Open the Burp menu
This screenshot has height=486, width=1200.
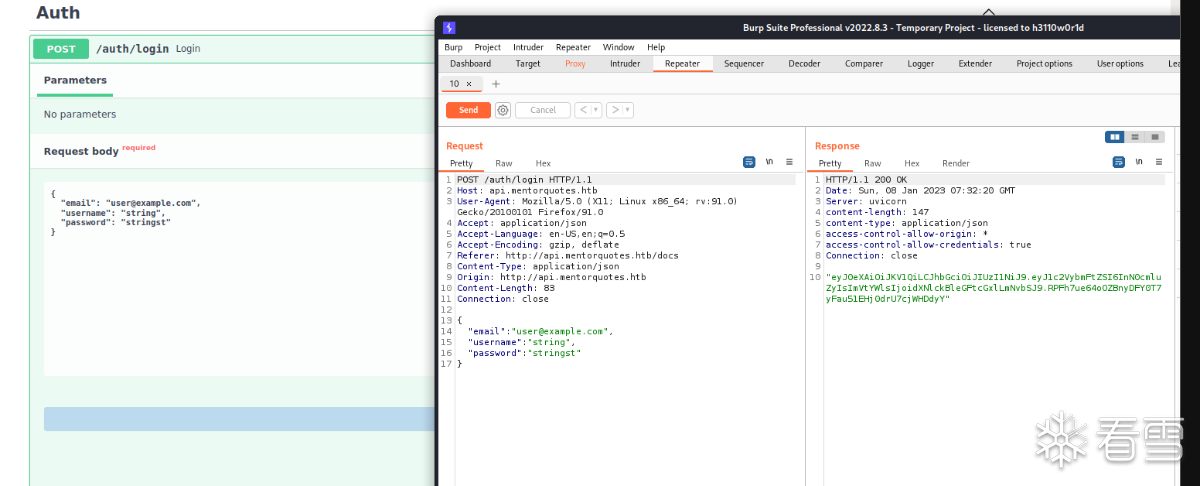tap(453, 47)
